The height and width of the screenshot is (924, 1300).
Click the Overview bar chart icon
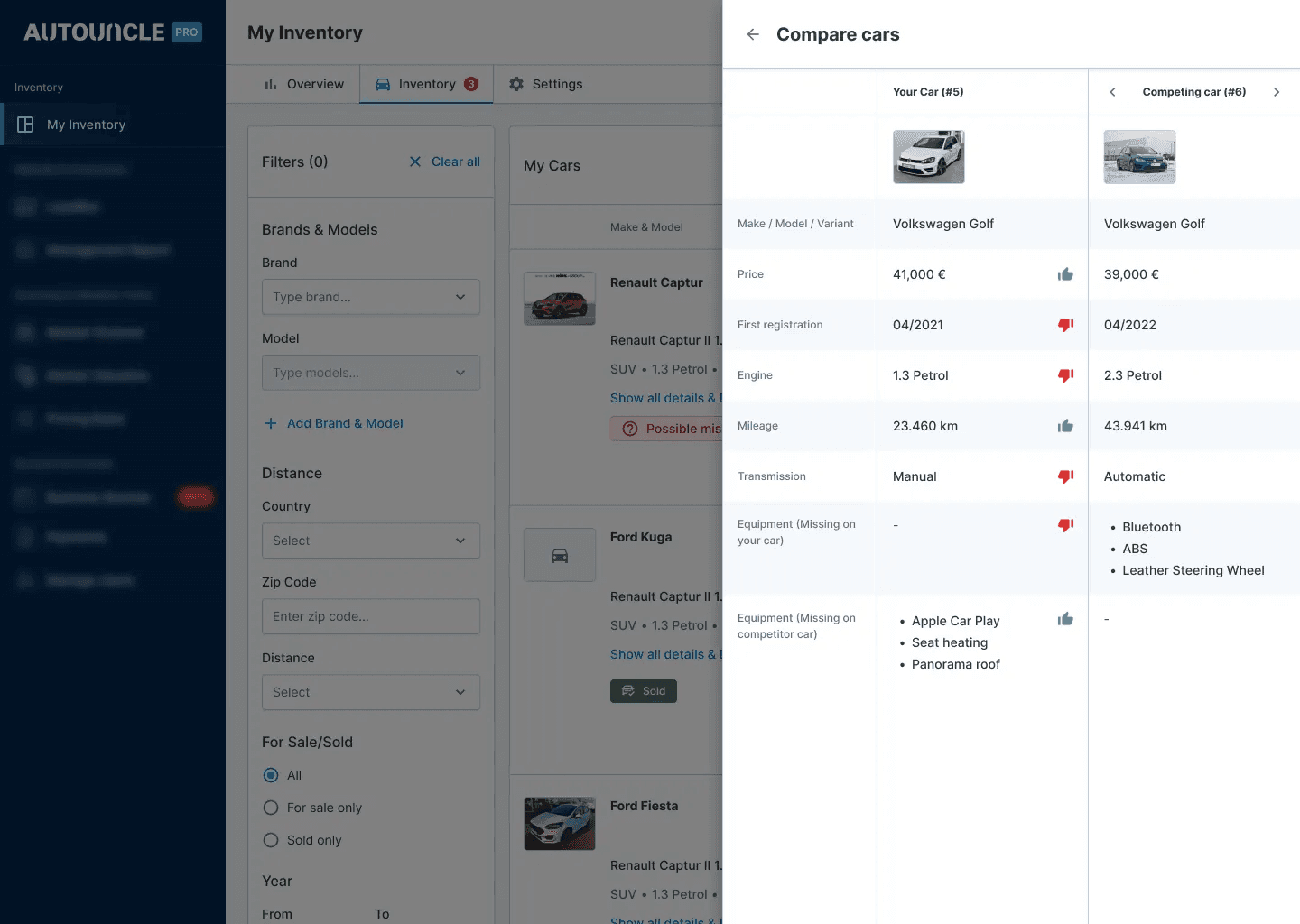[270, 84]
